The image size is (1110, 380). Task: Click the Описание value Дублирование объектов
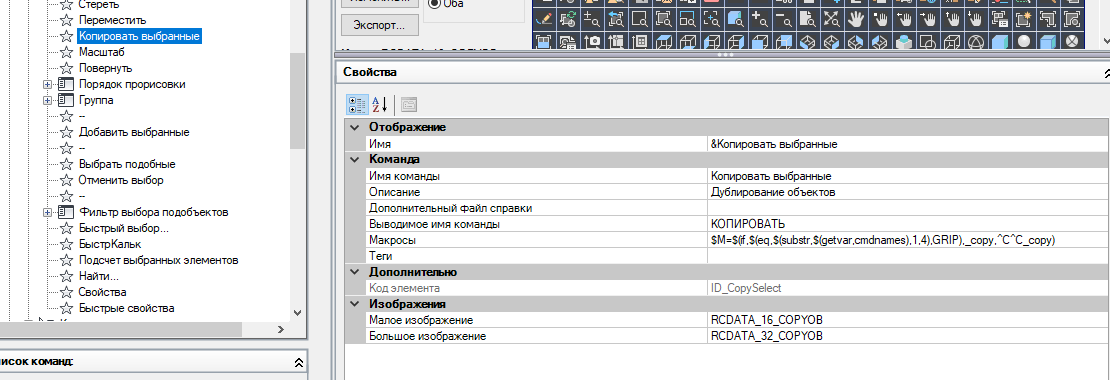click(x=908, y=192)
